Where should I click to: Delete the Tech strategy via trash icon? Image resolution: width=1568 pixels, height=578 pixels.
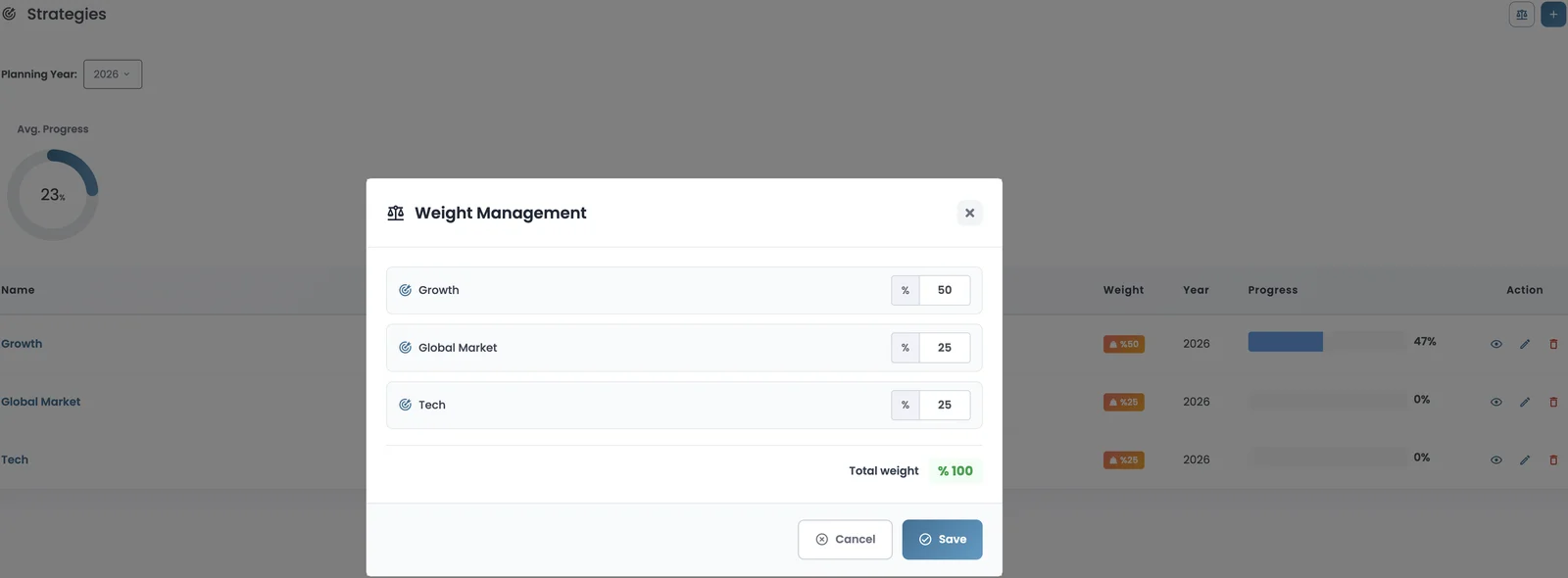[1553, 459]
